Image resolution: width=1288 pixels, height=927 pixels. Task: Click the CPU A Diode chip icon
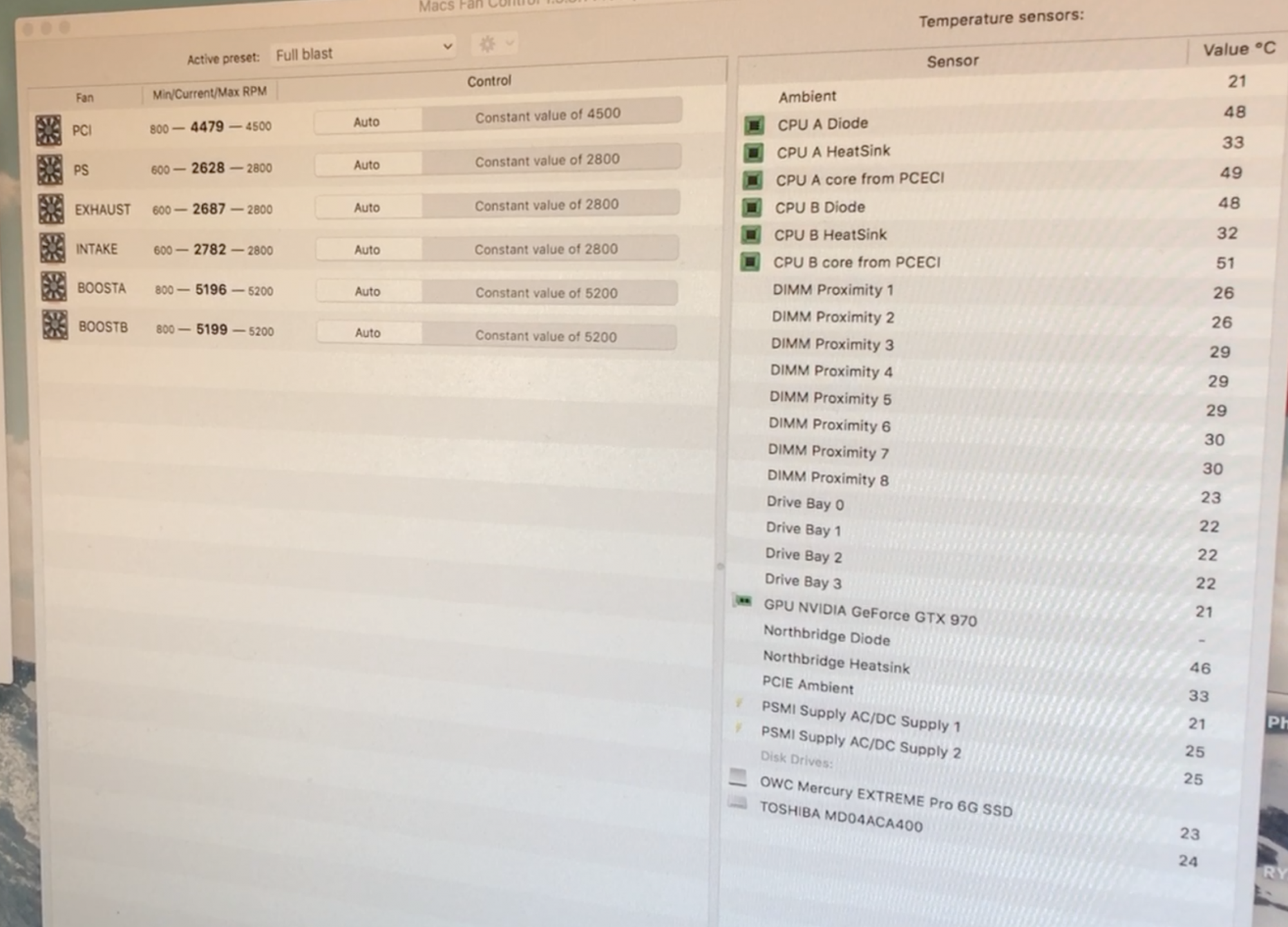click(x=754, y=124)
